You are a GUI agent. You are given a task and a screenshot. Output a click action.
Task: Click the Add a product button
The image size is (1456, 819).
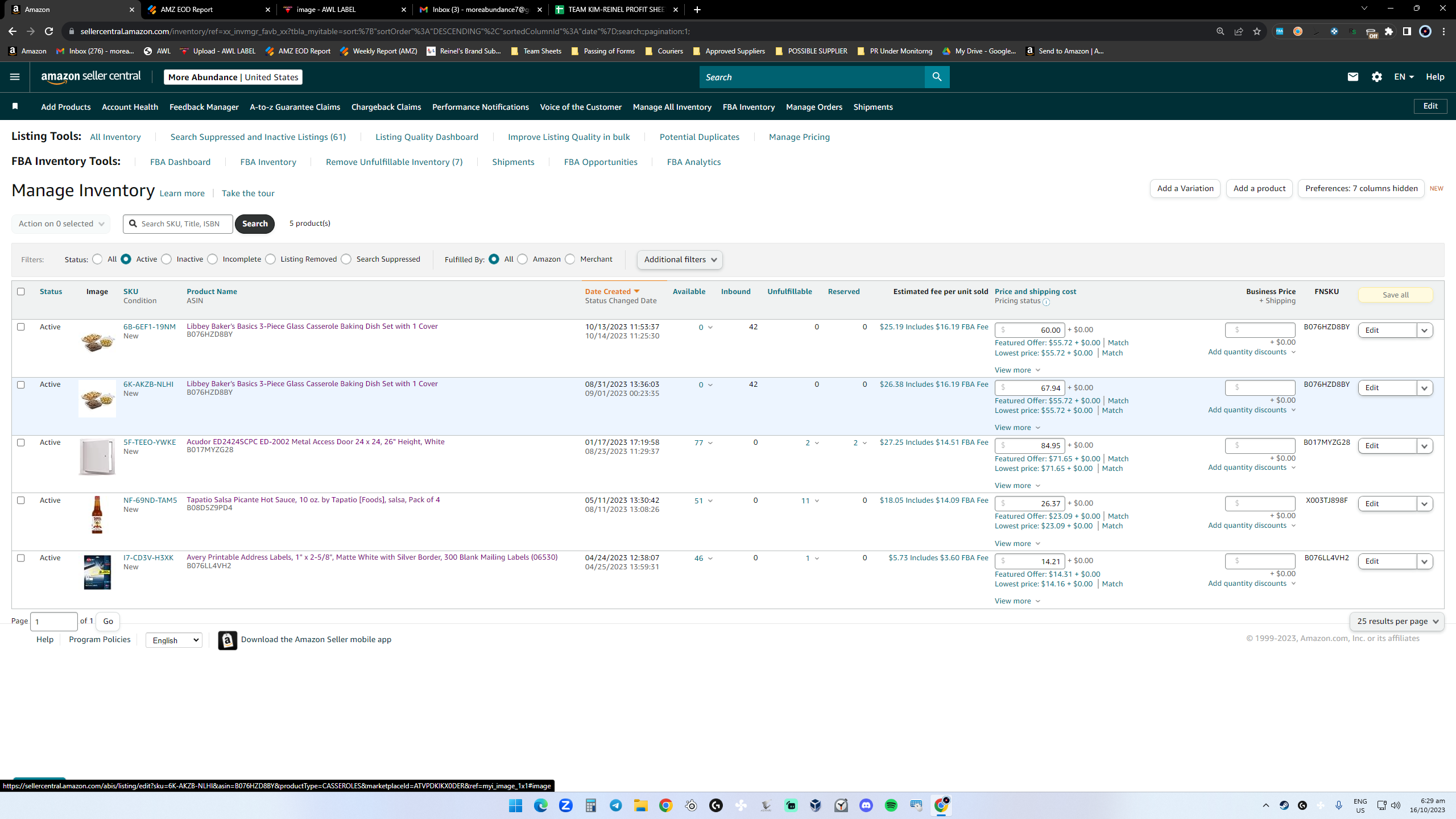[x=1259, y=188]
